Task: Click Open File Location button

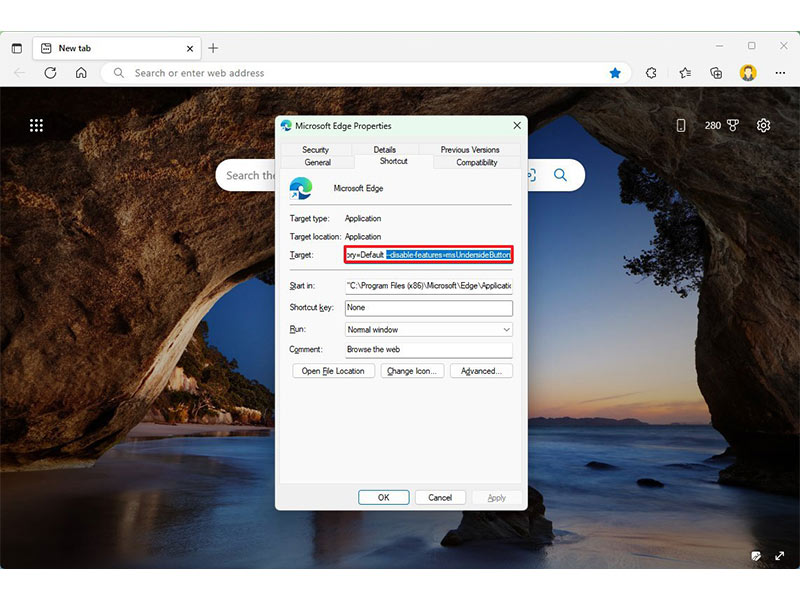Action: [x=333, y=371]
